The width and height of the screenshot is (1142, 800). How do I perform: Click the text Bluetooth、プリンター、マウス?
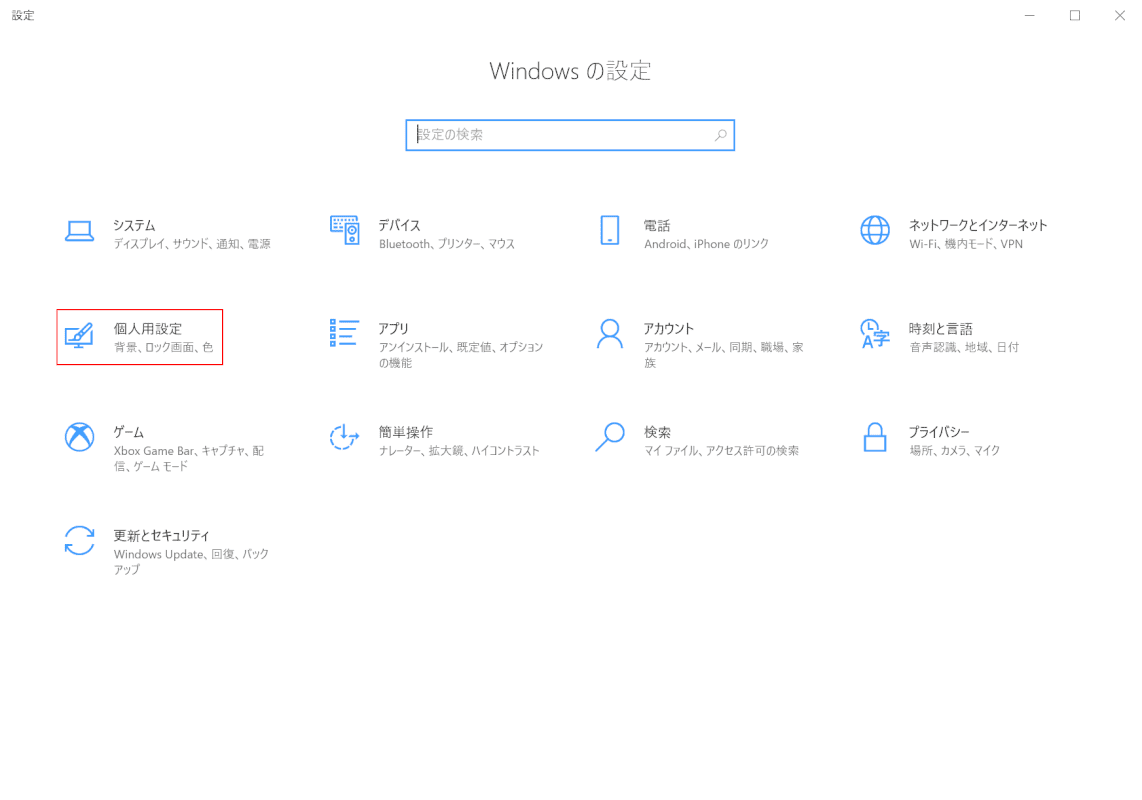(x=447, y=244)
